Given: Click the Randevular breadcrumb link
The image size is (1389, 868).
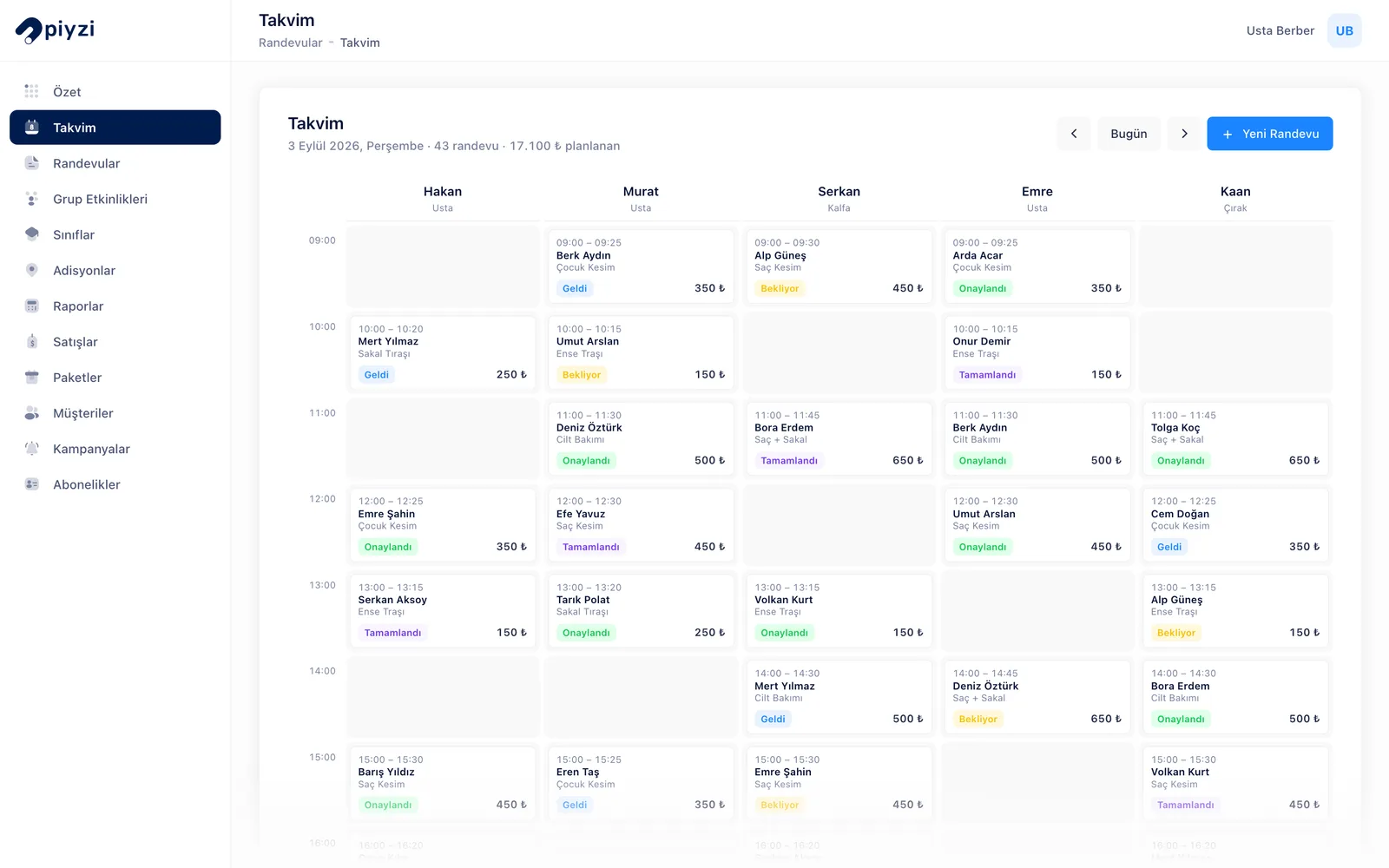Looking at the screenshot, I should click(290, 43).
